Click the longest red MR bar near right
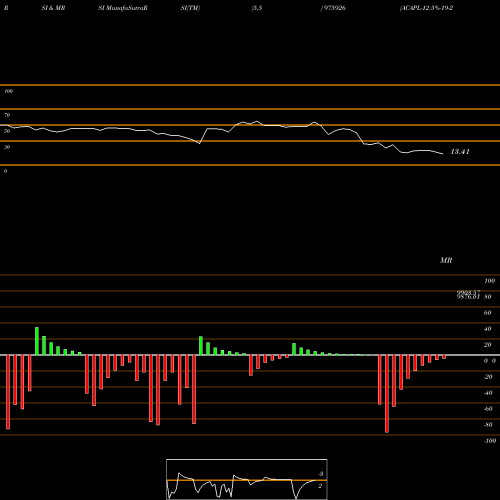Screen dimensions: 500x500 tap(387, 394)
